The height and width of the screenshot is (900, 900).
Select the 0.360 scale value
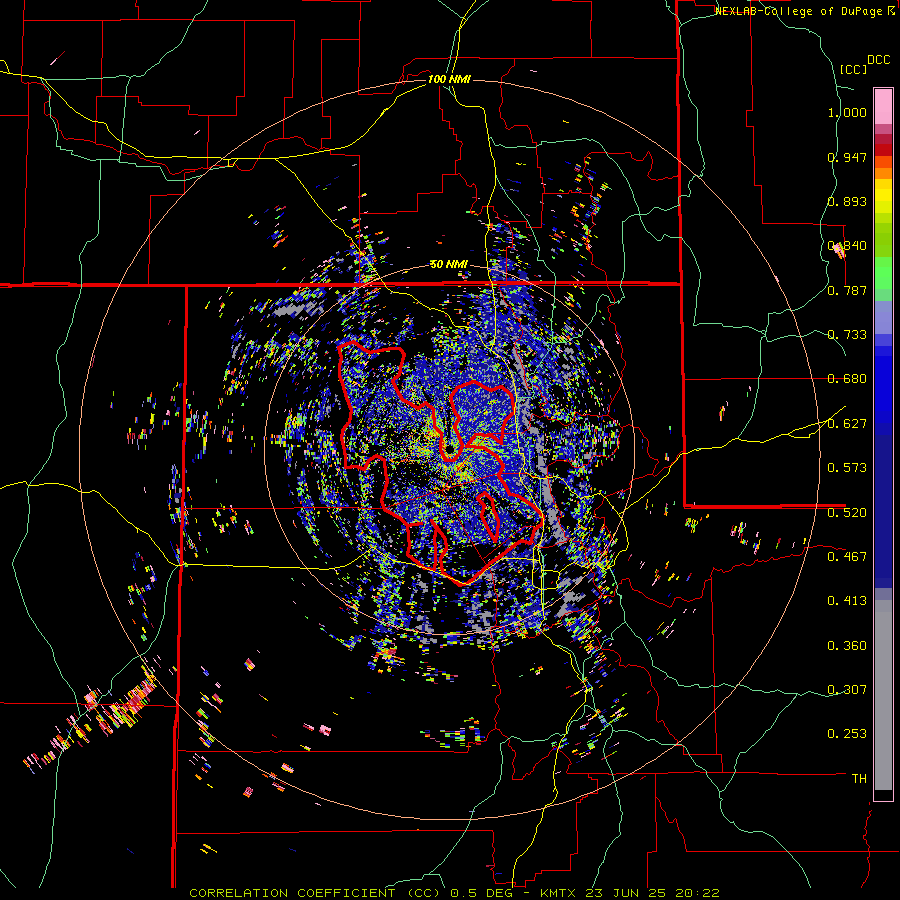[847, 646]
